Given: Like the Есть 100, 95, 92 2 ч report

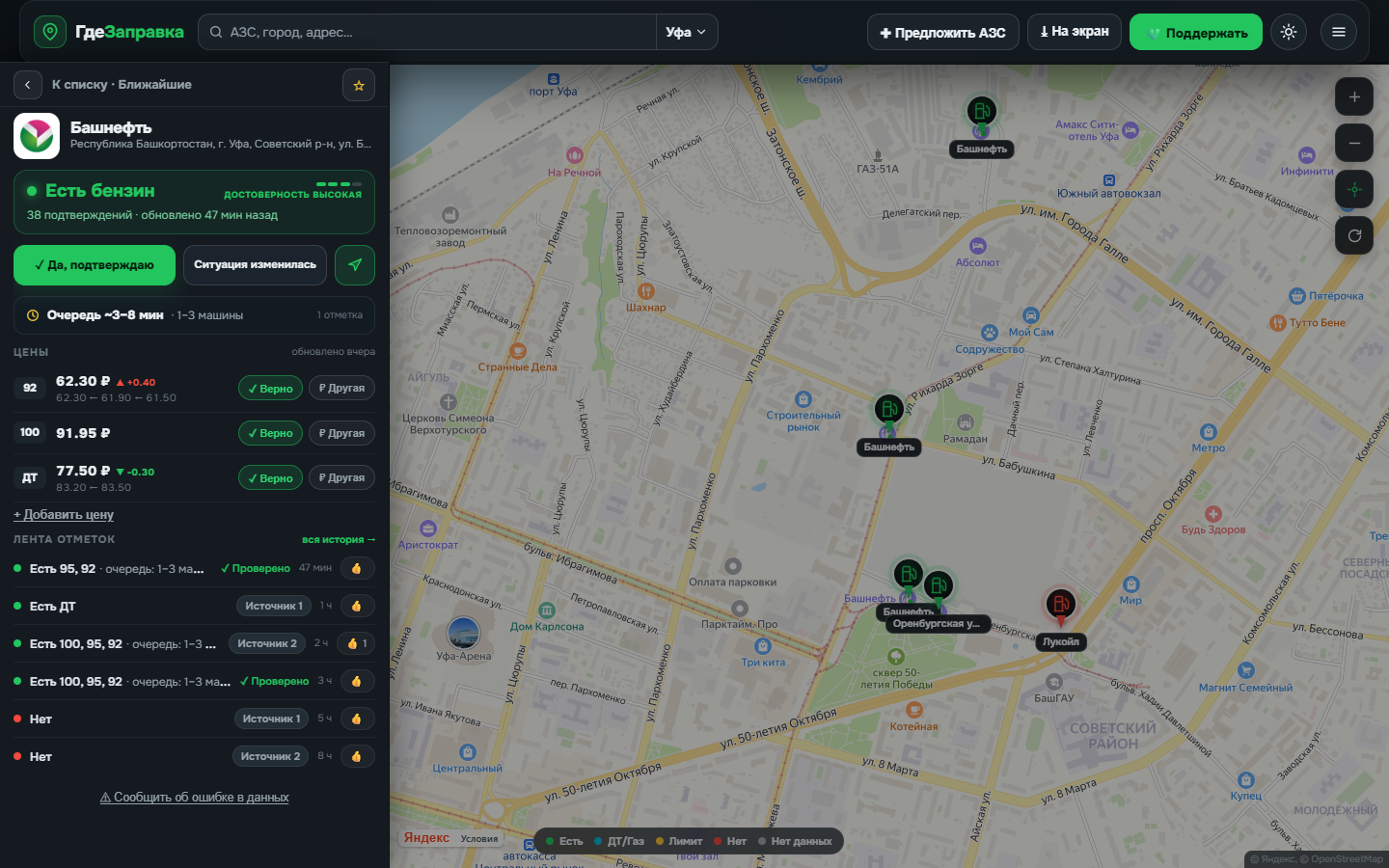Looking at the screenshot, I should 357,643.
